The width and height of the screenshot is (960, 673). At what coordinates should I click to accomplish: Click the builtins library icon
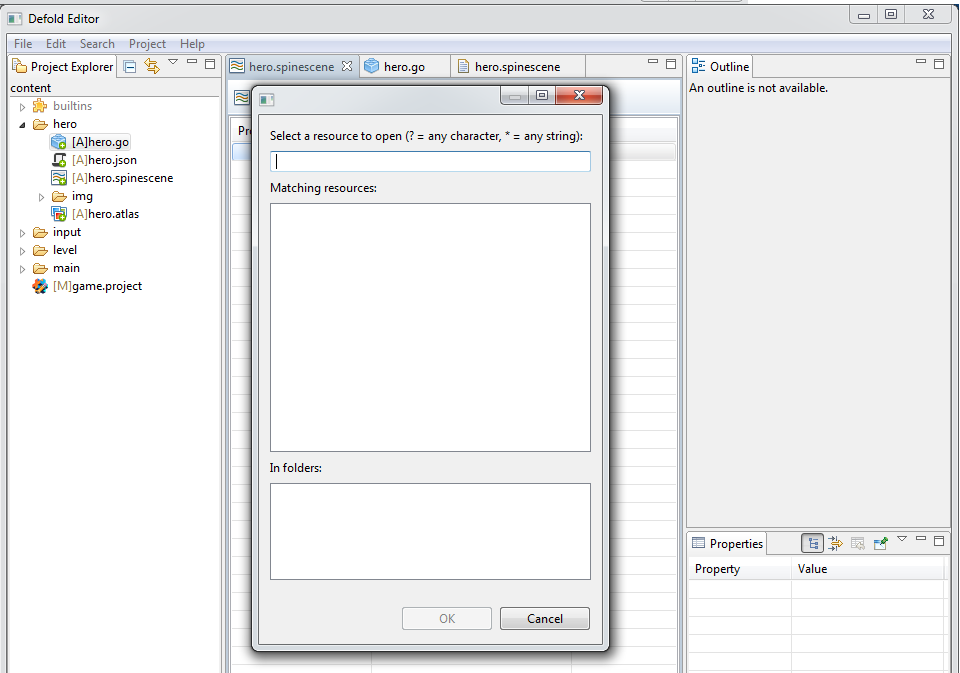(40, 106)
